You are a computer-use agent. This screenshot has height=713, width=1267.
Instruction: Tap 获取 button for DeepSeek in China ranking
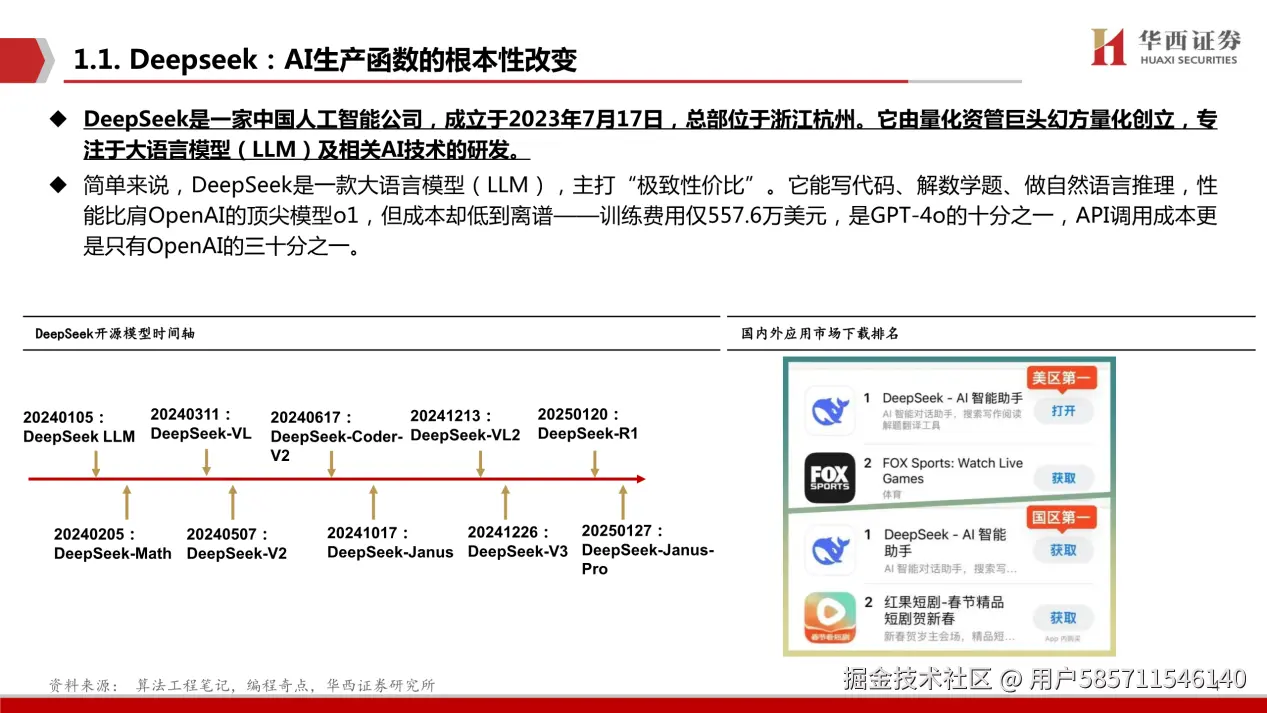pyautogui.click(x=1063, y=550)
